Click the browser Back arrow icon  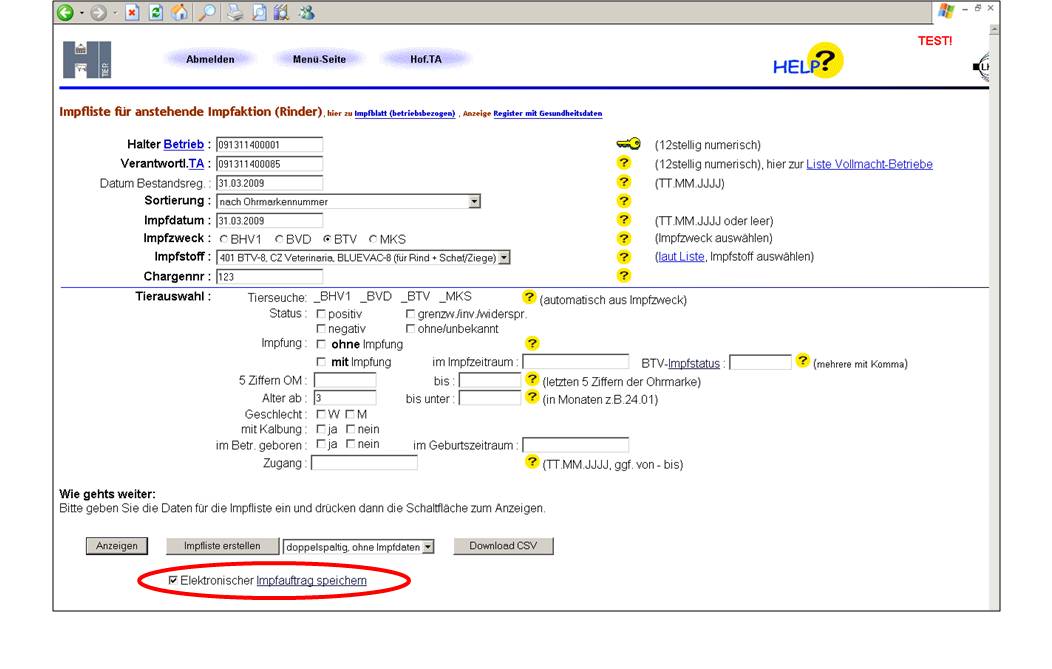click(x=66, y=12)
